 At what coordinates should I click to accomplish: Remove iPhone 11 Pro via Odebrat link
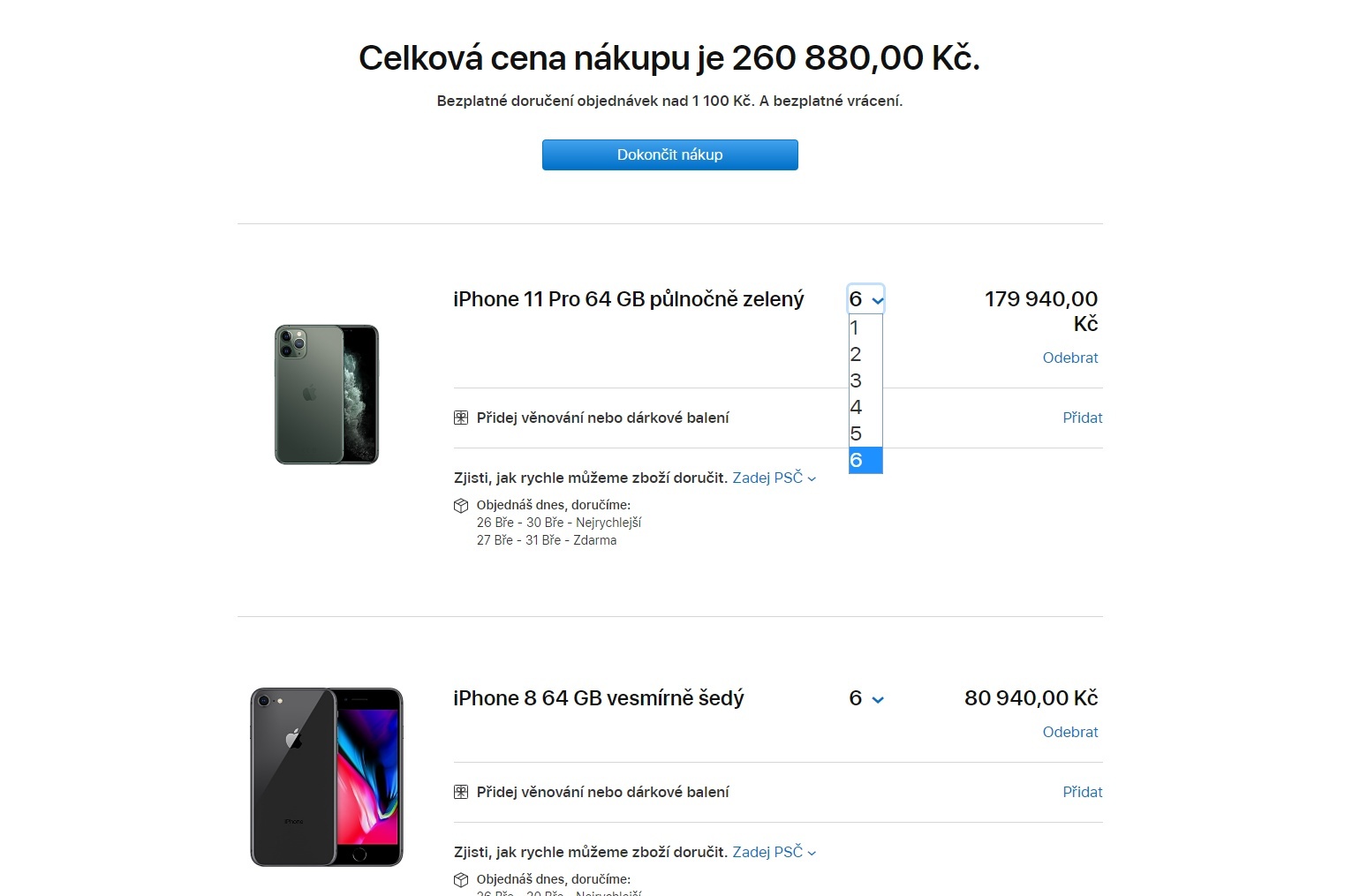click(1070, 358)
